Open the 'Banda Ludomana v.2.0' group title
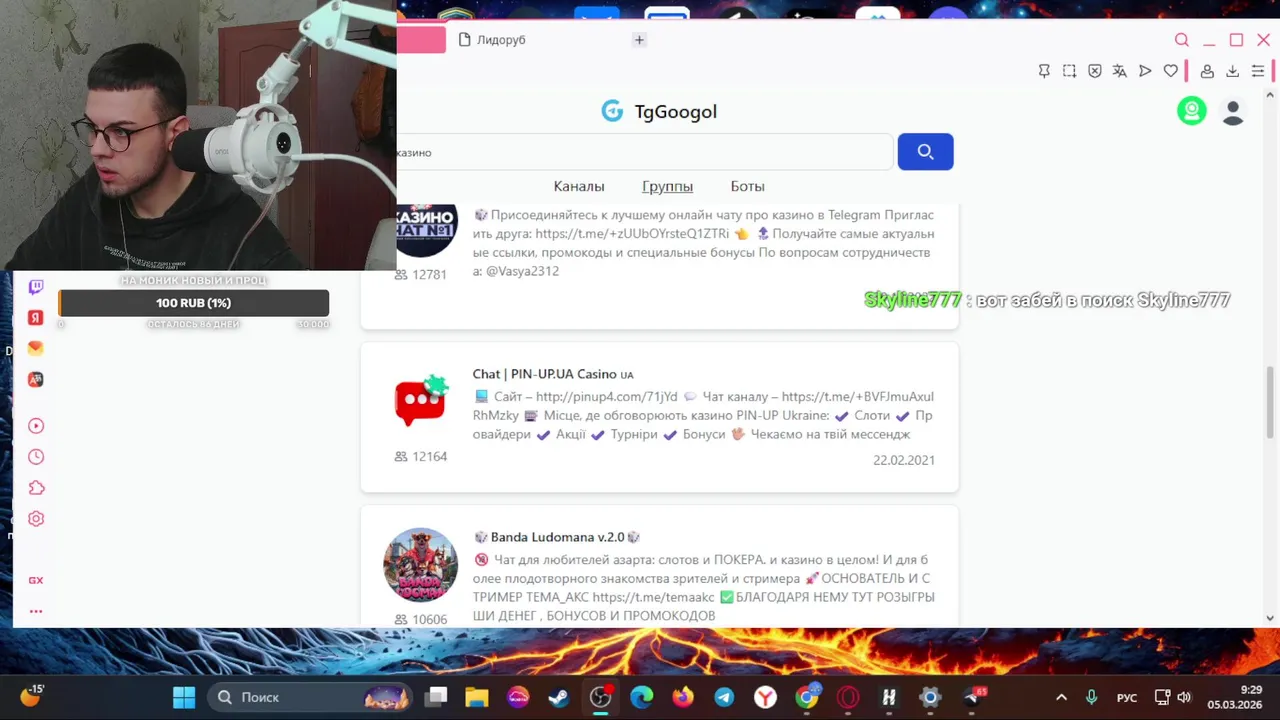 (556, 537)
